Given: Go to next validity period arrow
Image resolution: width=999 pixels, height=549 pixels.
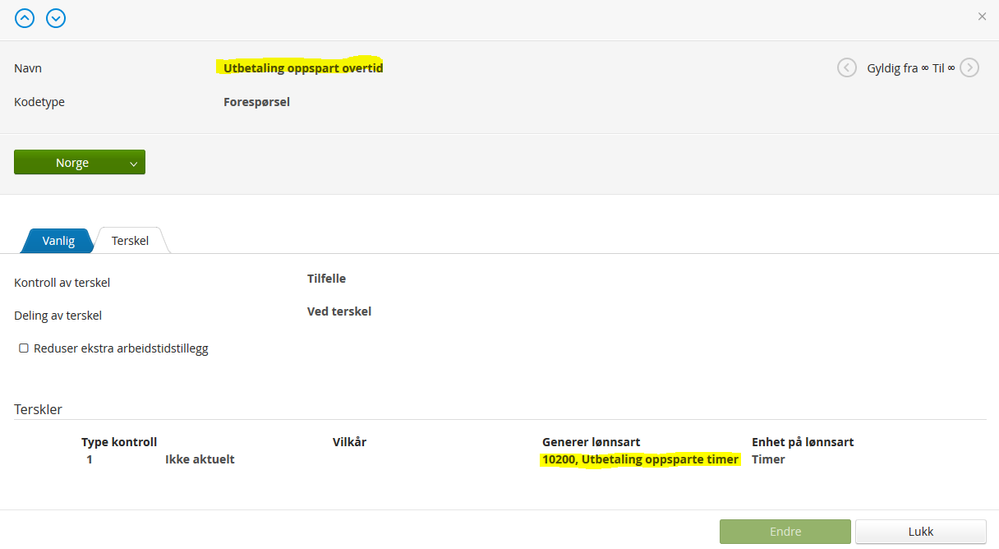Looking at the screenshot, I should 969,68.
